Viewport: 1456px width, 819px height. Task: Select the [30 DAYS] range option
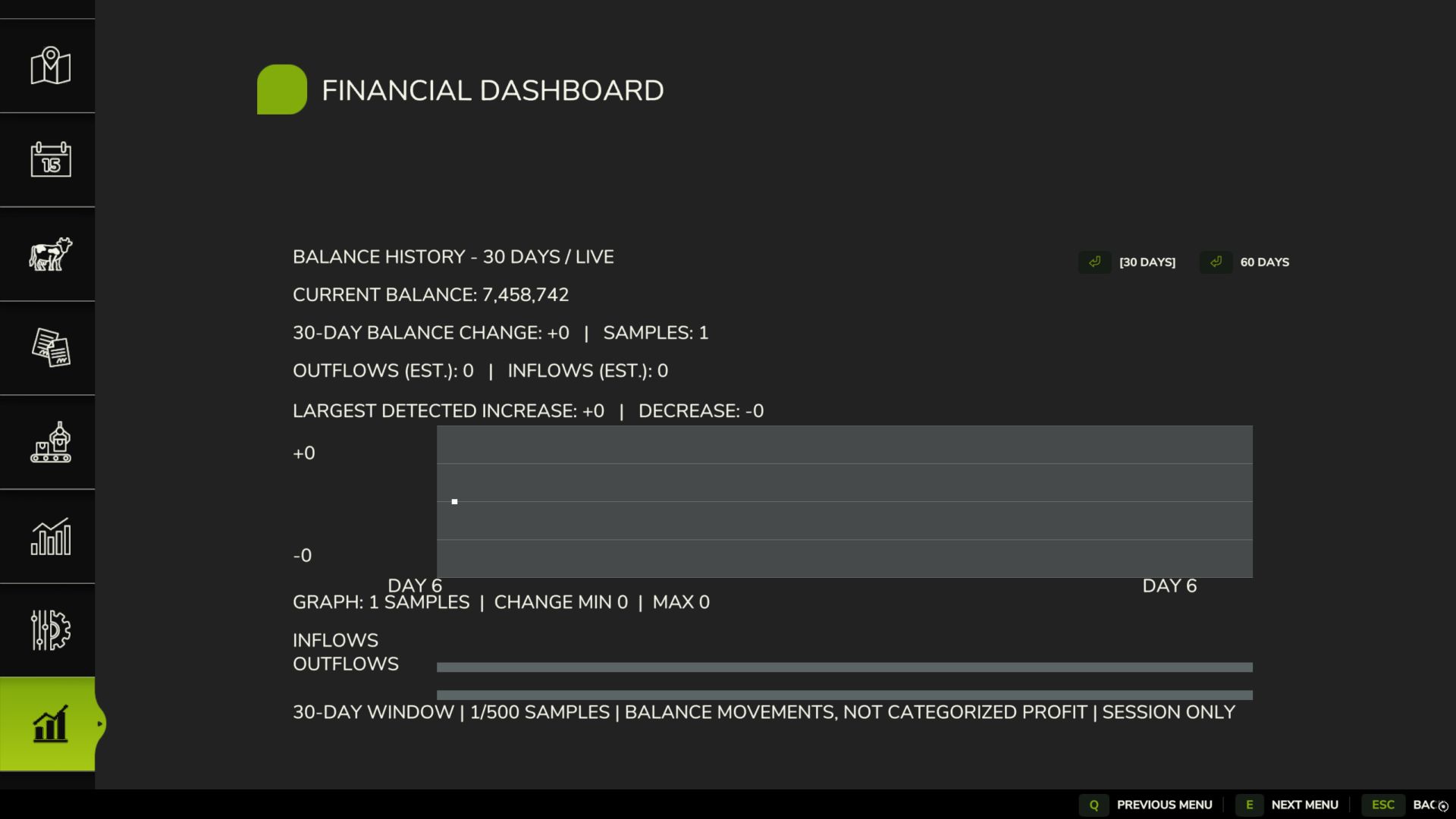[1147, 262]
